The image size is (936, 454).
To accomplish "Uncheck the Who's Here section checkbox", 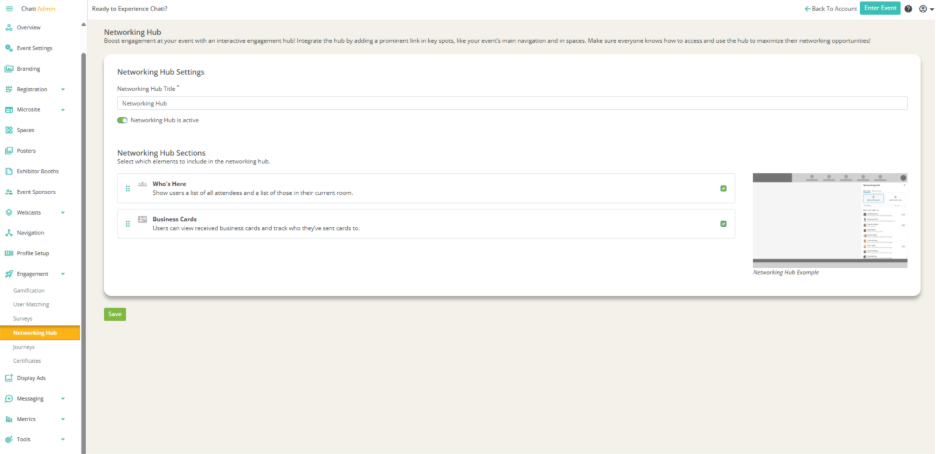I will point(723,188).
